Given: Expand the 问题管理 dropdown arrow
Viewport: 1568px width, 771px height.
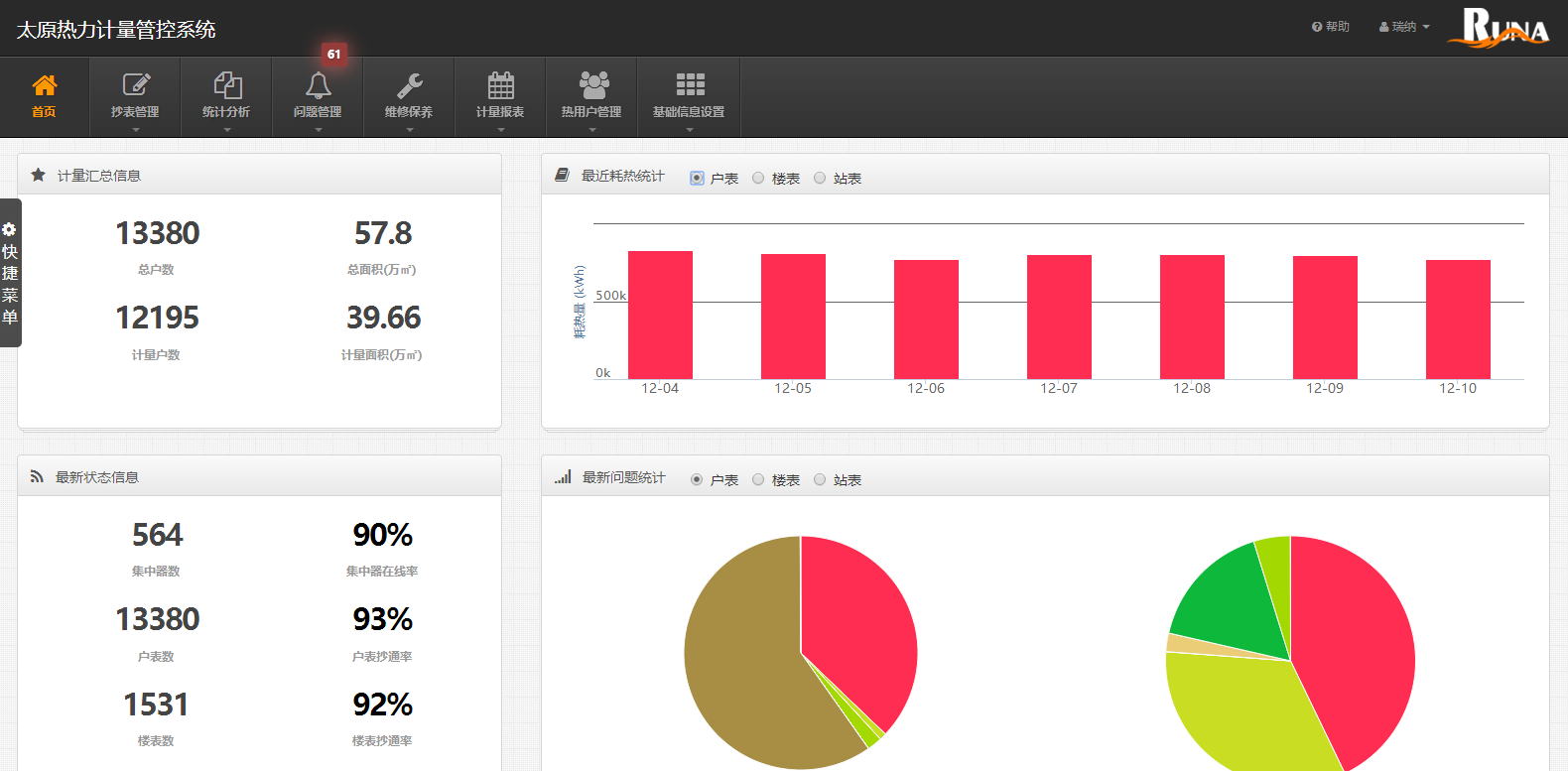Looking at the screenshot, I should tap(319, 129).
